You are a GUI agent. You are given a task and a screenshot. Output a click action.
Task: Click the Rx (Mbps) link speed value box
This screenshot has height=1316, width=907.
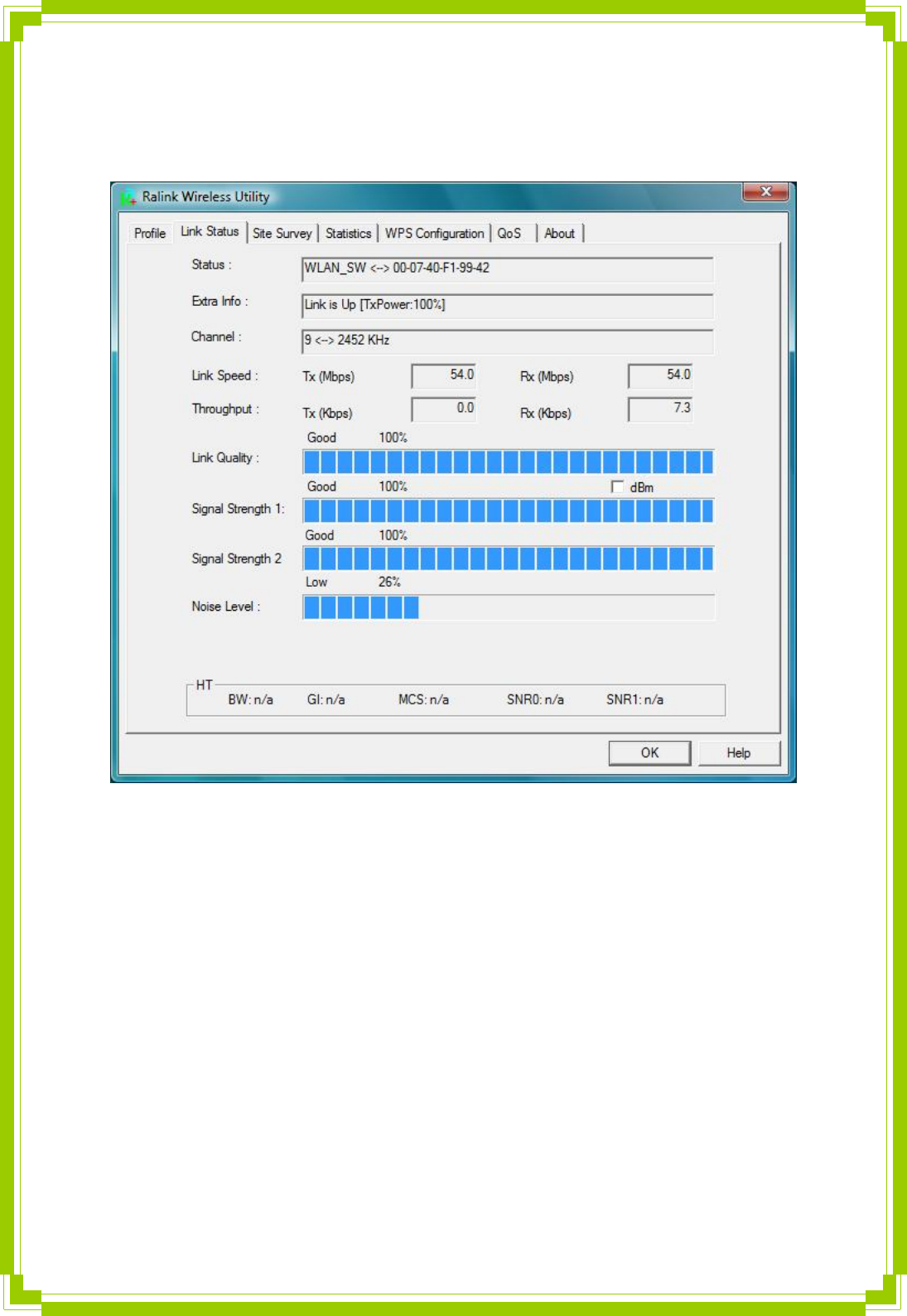tap(660, 375)
